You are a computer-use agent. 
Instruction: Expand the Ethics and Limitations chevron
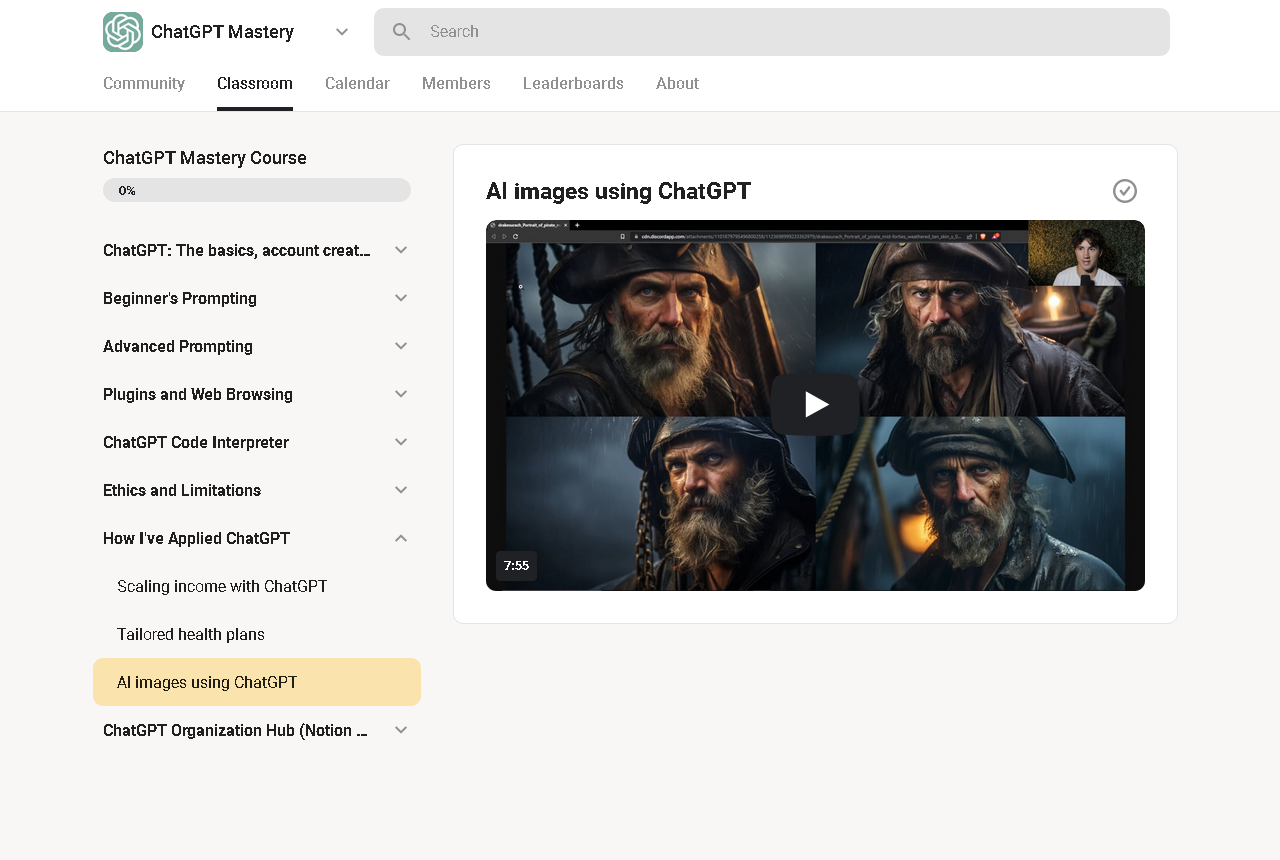(x=401, y=490)
